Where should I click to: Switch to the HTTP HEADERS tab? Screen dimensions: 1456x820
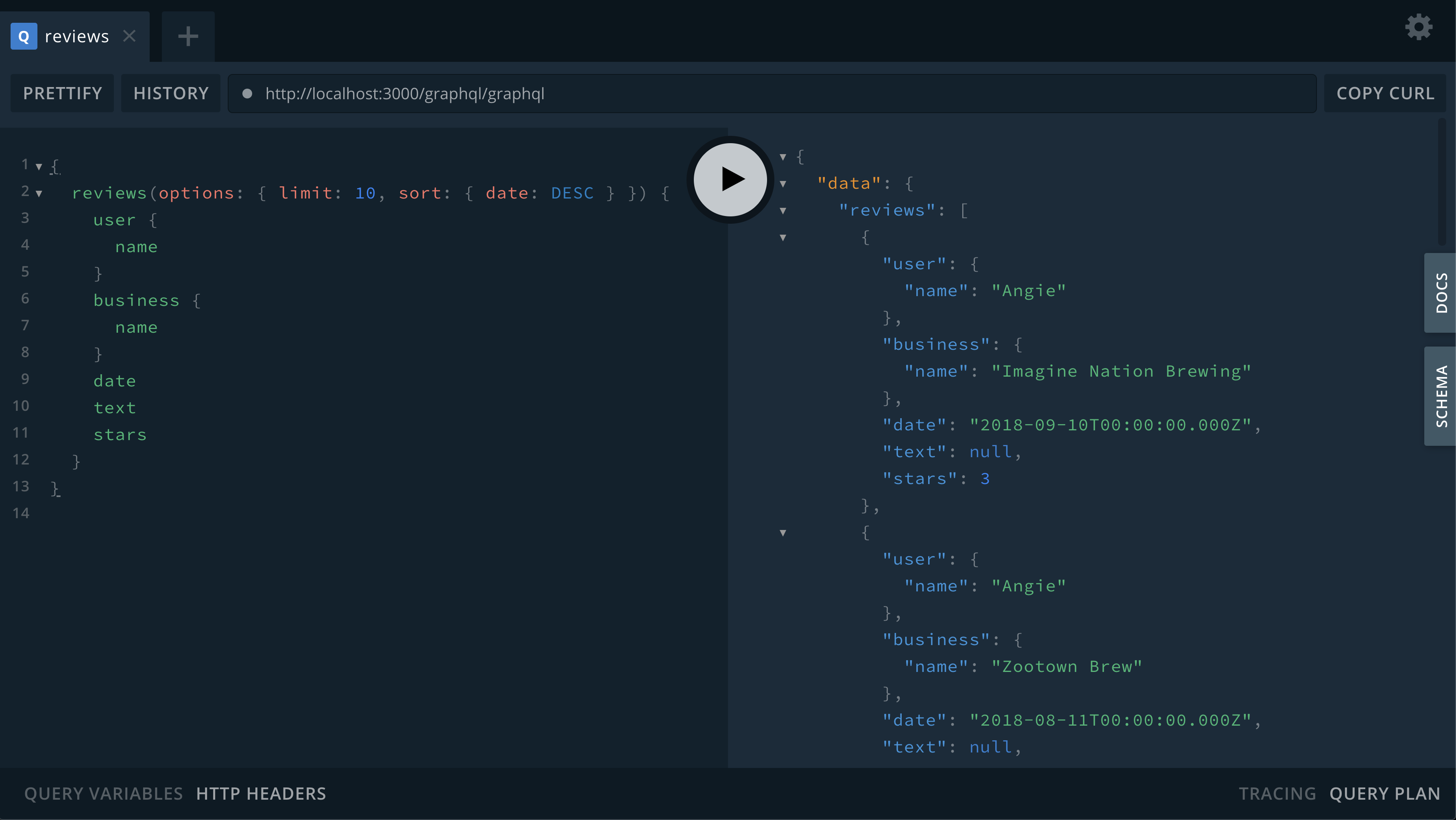point(261,794)
